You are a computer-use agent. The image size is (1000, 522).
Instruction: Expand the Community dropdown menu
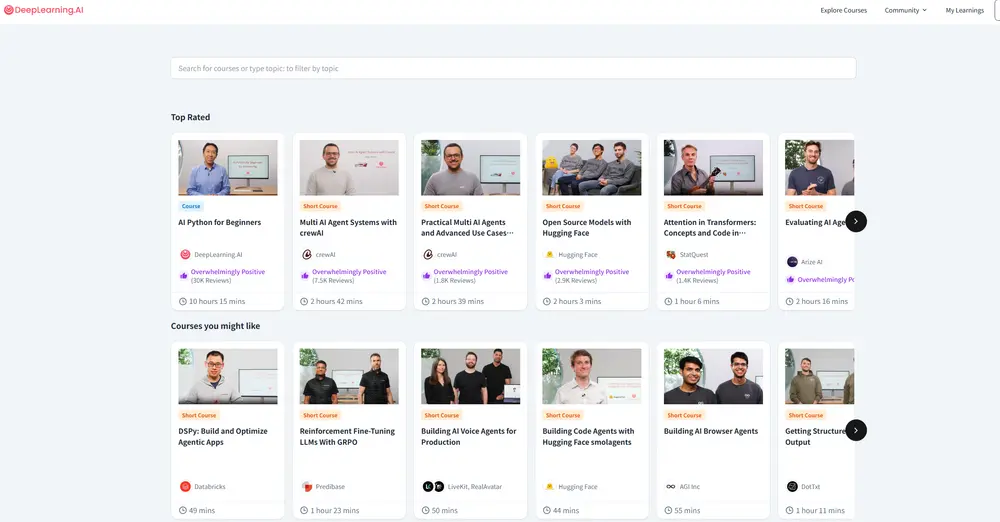pyautogui.click(x=905, y=10)
